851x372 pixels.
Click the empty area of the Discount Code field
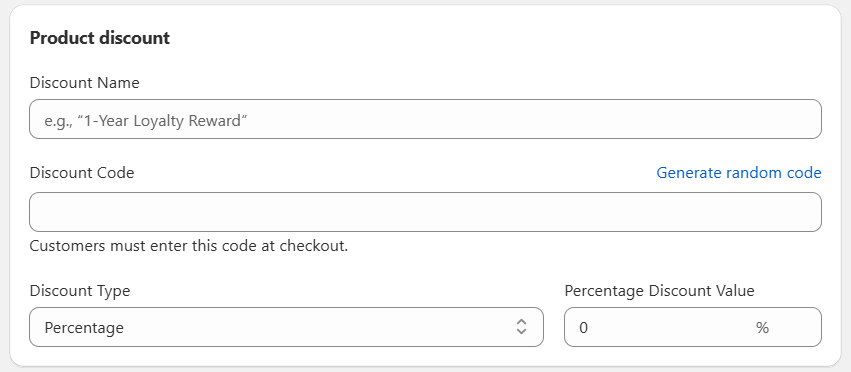coord(426,212)
